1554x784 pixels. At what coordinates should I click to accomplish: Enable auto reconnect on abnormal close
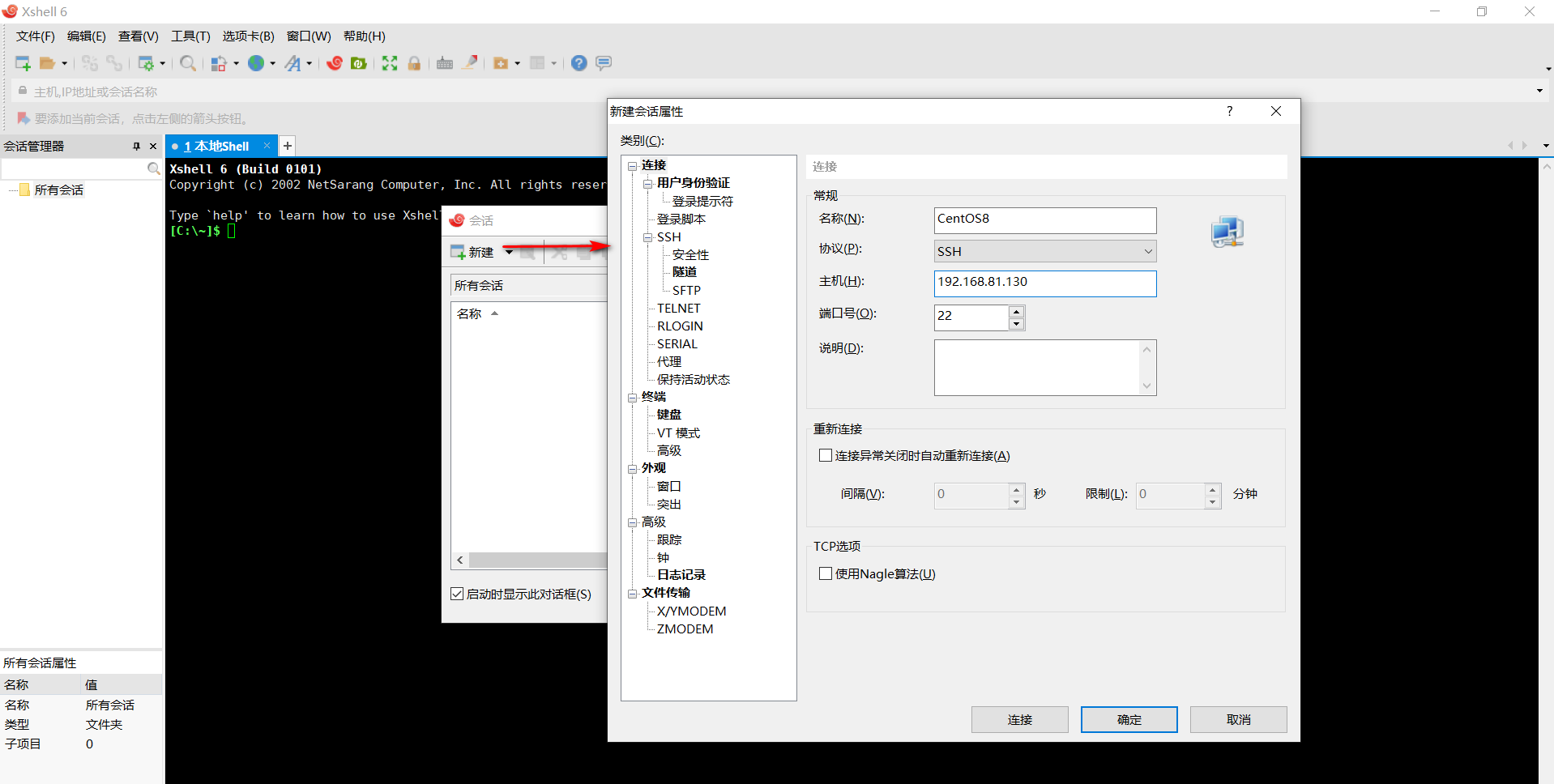pos(826,455)
